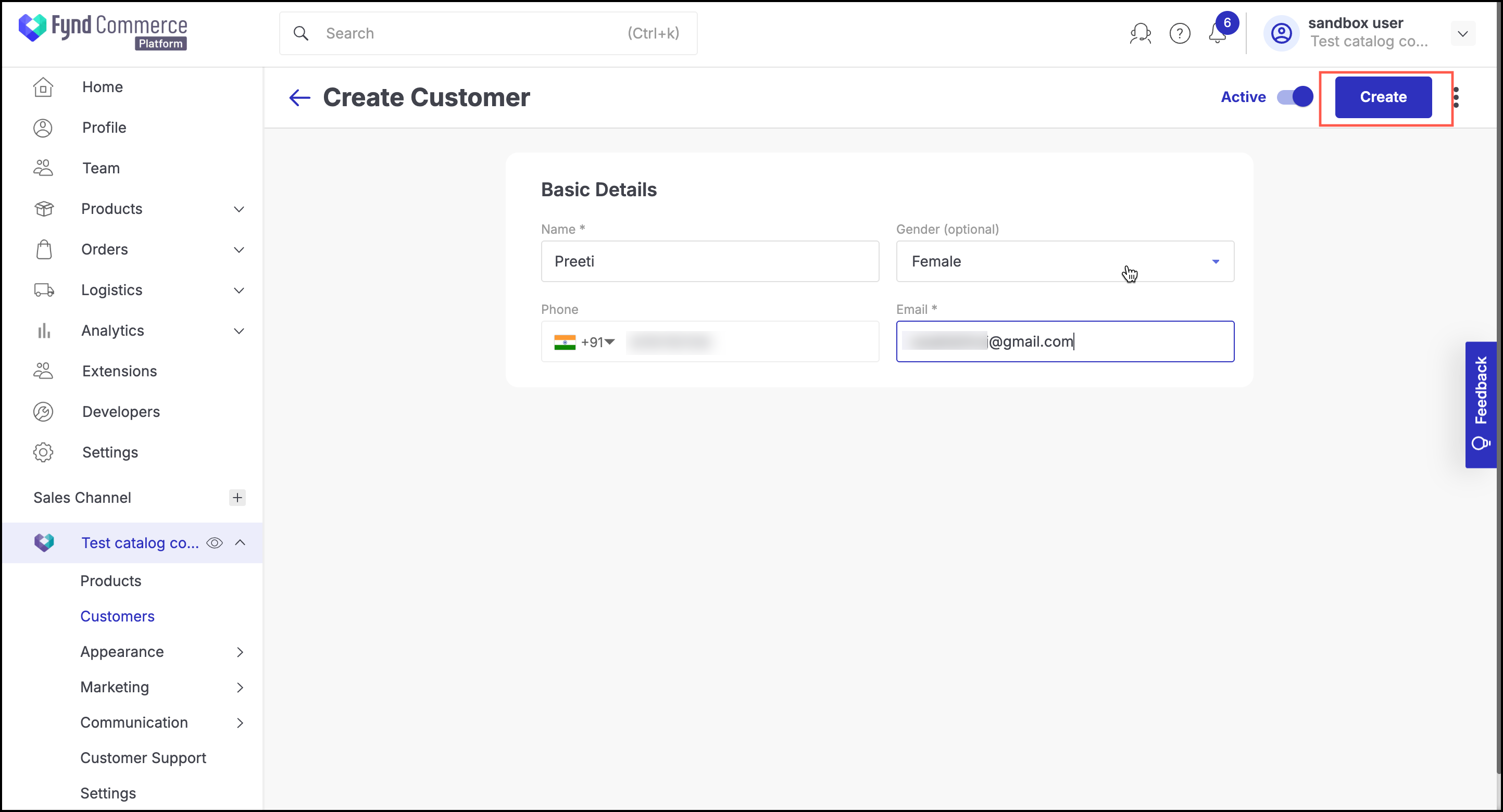The image size is (1503, 812).
Task: Click the top Search bar
Action: point(488,33)
